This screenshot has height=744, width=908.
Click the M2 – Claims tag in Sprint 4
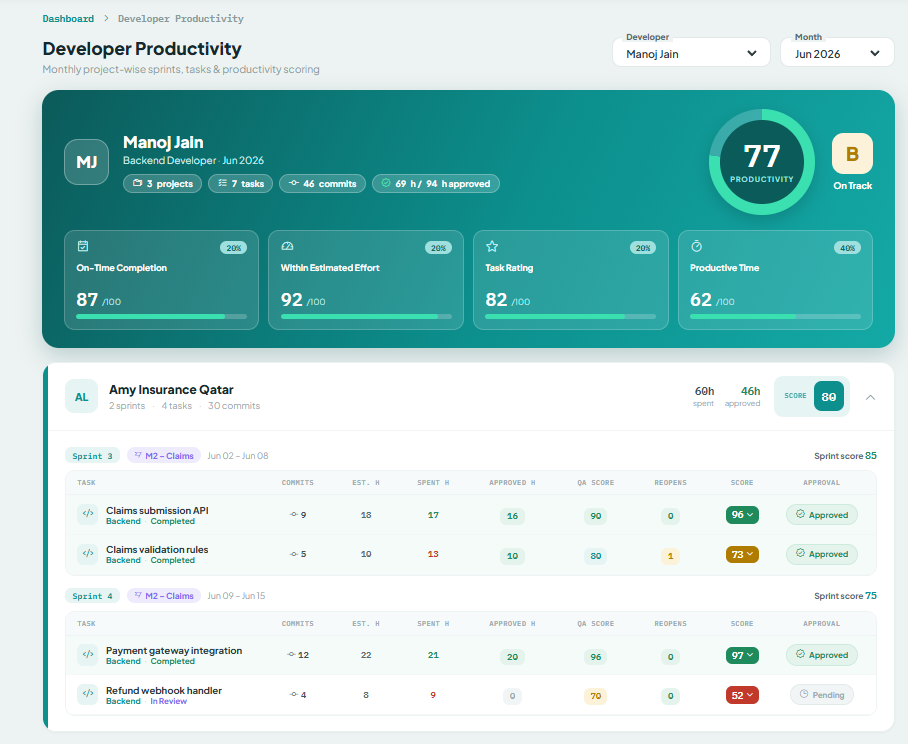point(164,596)
